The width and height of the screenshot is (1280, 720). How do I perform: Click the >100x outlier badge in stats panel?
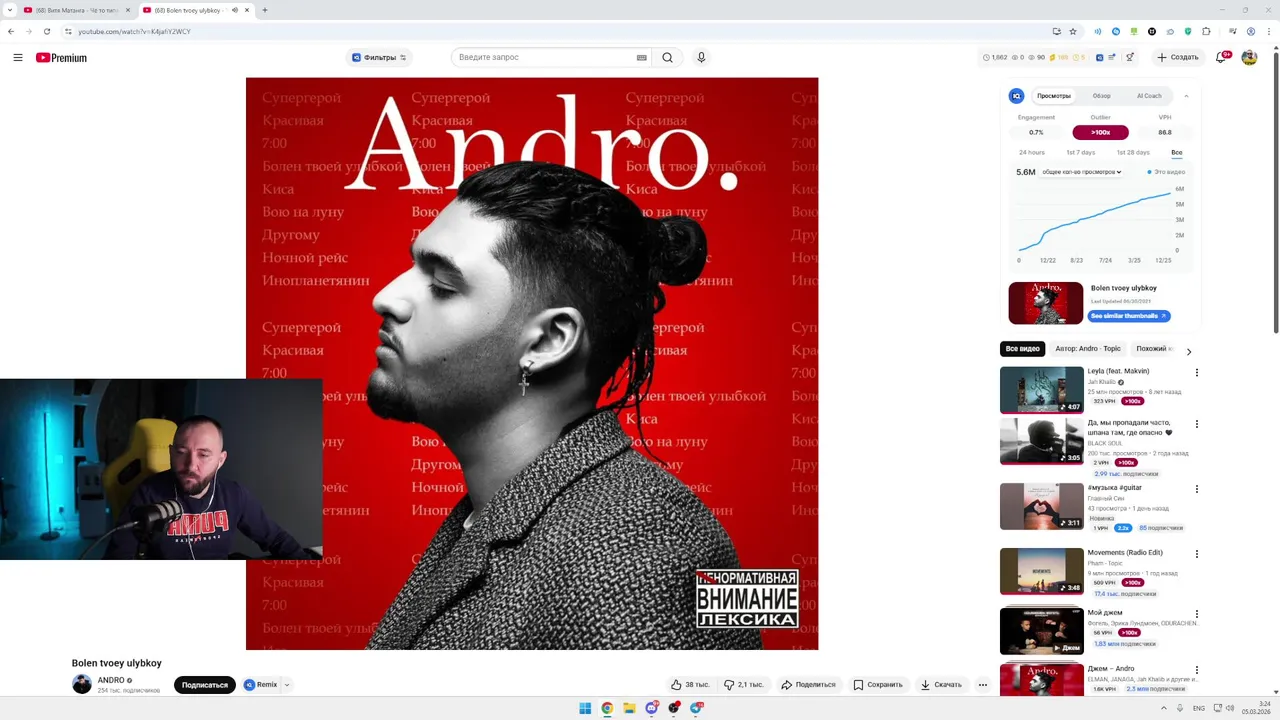[1101, 132]
